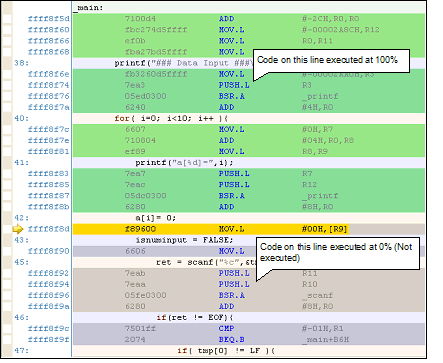This screenshot has width=443, height=363.
Task: Select the PUSH.L R7 instruction line
Action: tap(249, 174)
